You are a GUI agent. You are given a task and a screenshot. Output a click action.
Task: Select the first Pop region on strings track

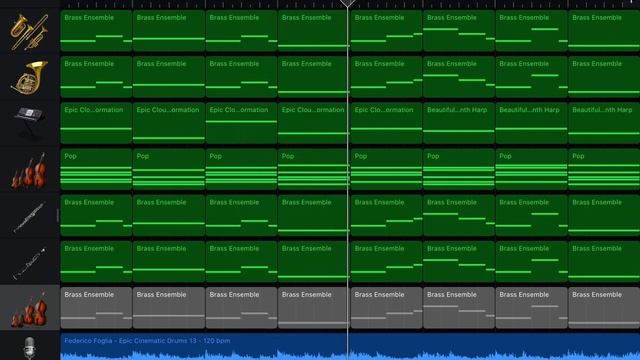click(96, 169)
